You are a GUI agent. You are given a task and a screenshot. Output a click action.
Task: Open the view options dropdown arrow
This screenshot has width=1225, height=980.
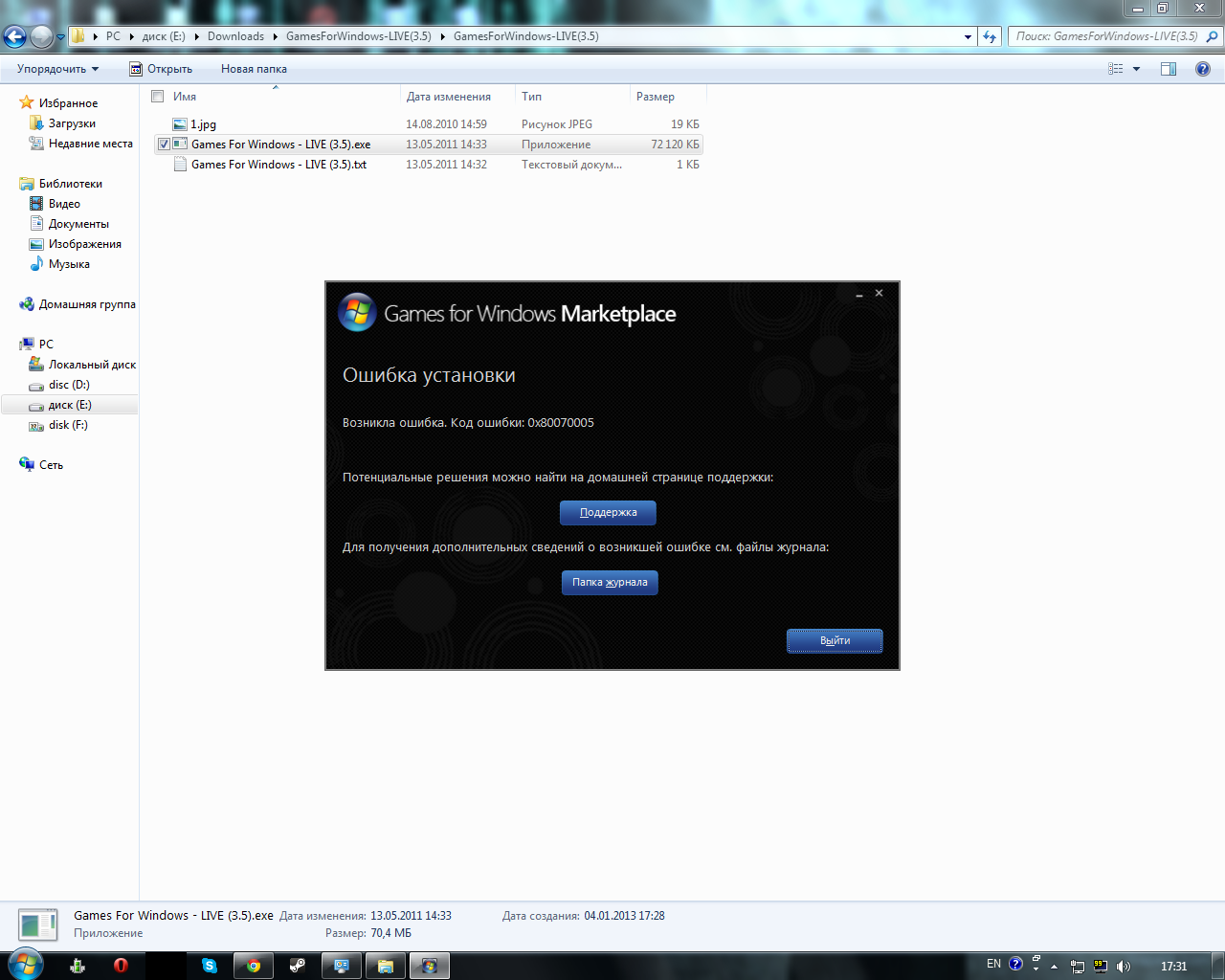coord(1137,69)
